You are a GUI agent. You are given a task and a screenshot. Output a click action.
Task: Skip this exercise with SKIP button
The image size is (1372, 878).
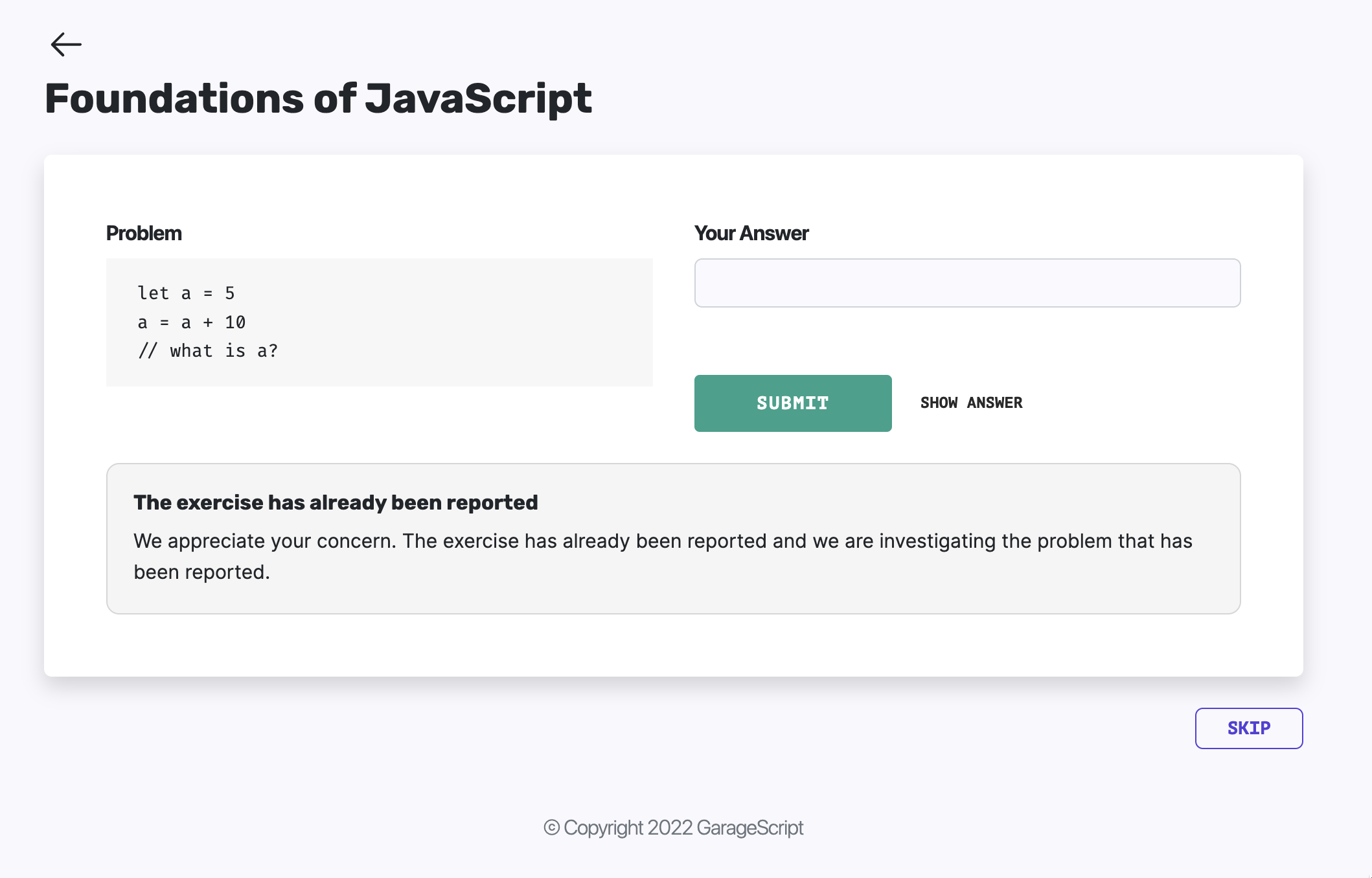point(1248,728)
